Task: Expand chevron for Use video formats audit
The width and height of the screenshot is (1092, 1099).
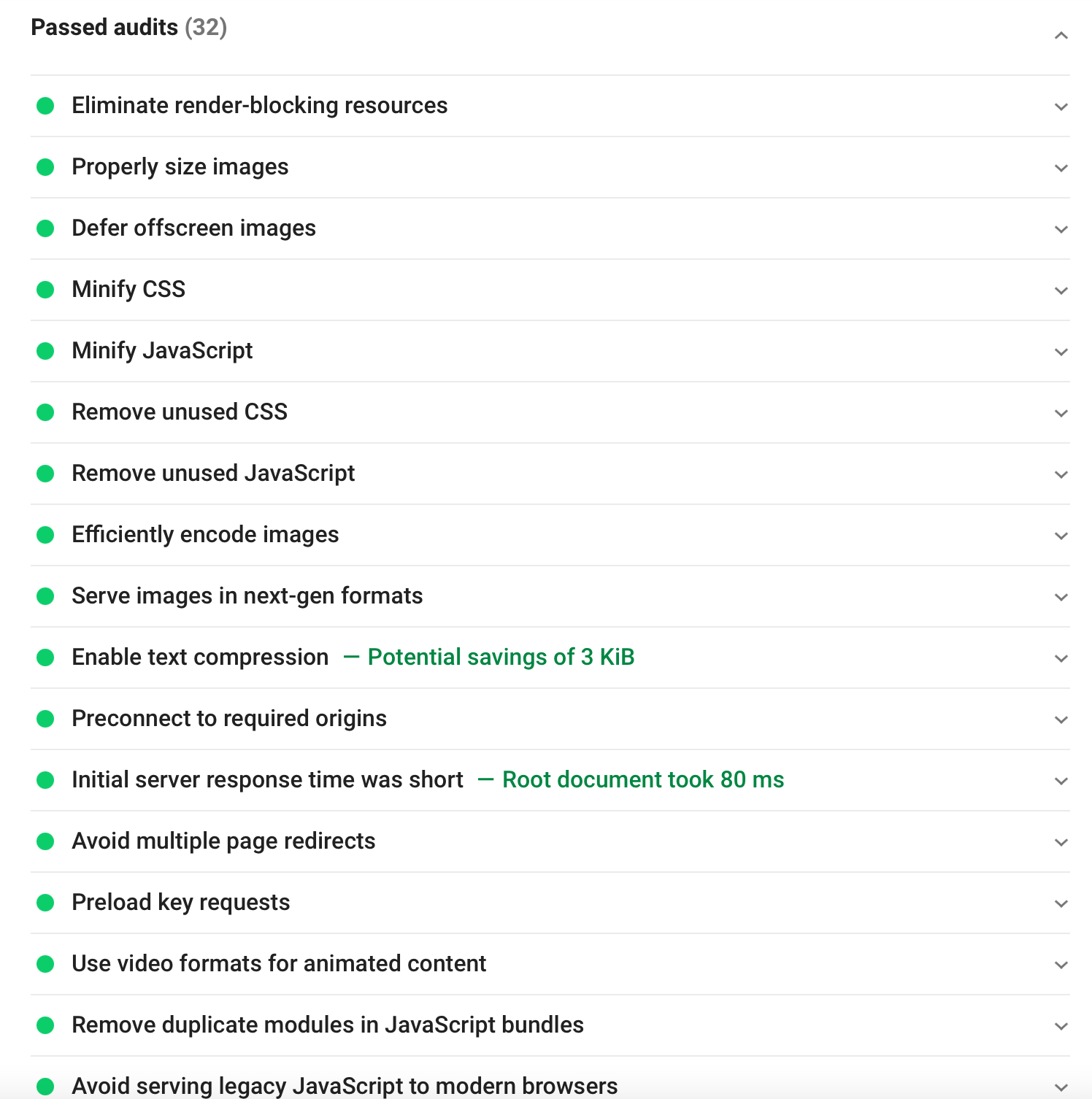Action: click(1061, 965)
